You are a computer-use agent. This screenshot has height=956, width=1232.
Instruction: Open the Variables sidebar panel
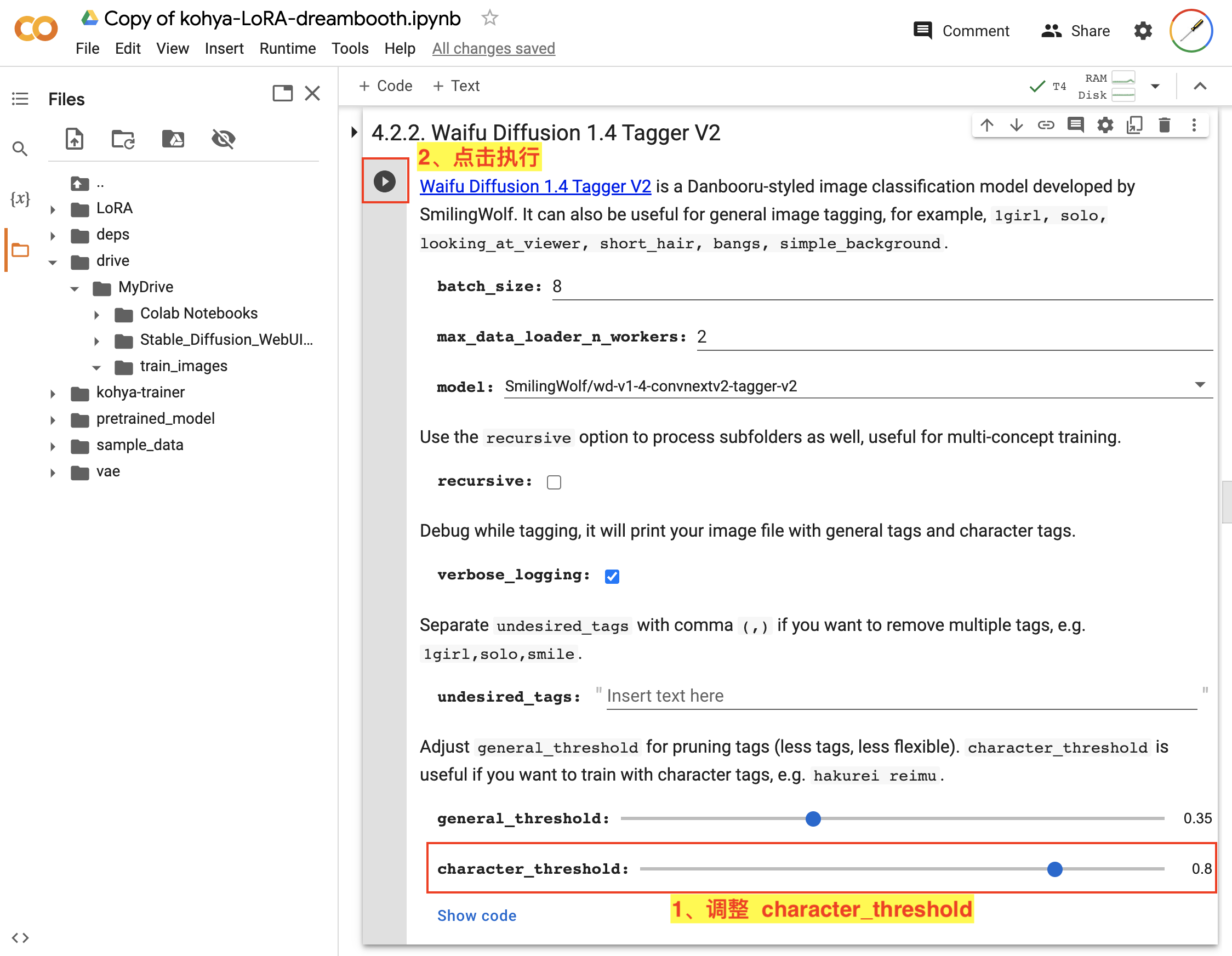[x=20, y=198]
